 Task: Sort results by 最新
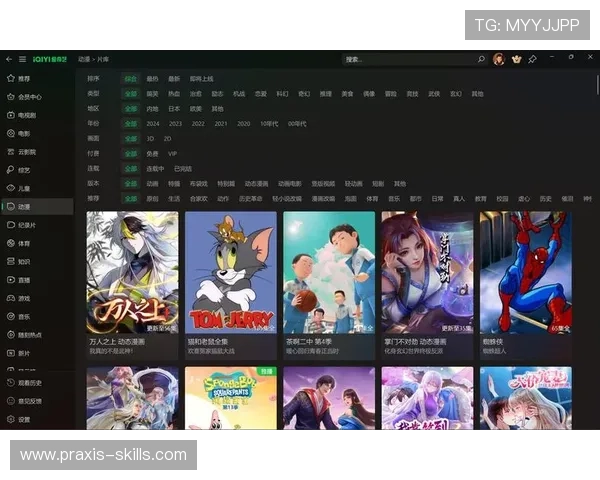(x=174, y=78)
